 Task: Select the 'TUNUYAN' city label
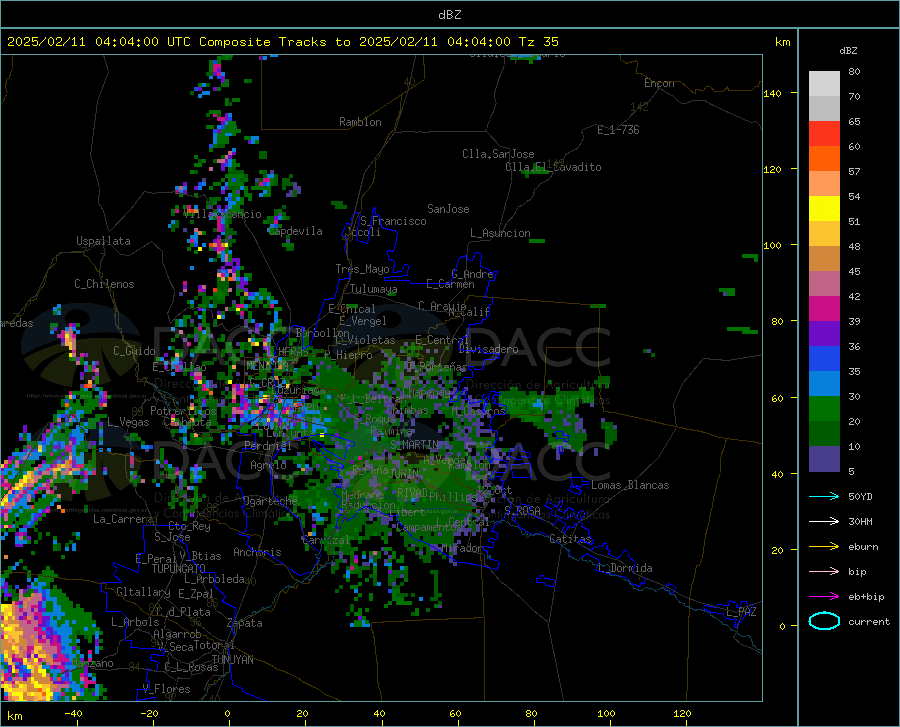pos(232,660)
